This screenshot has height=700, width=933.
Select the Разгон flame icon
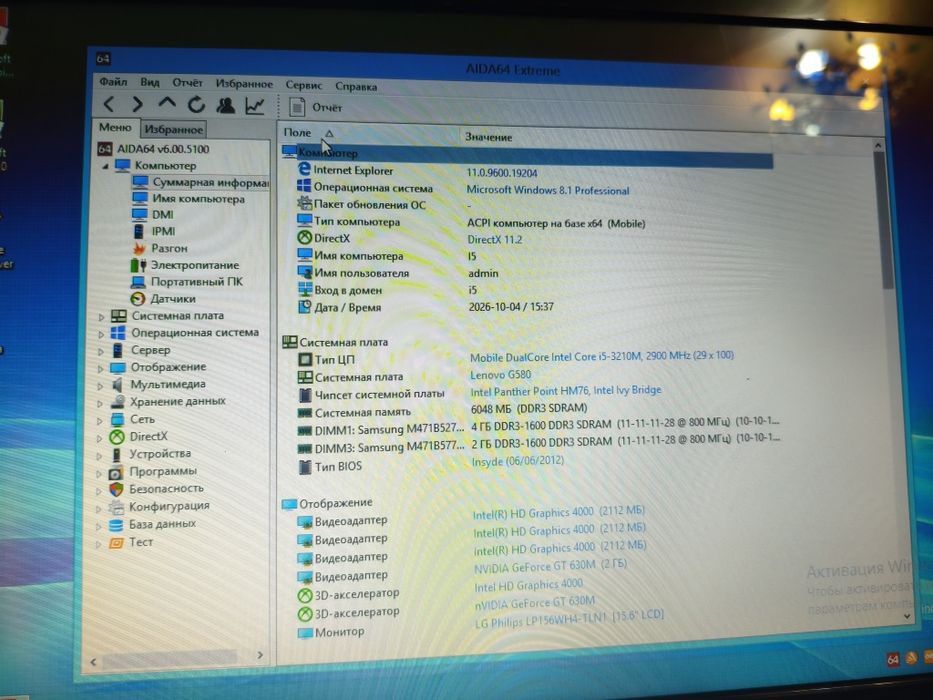point(139,248)
